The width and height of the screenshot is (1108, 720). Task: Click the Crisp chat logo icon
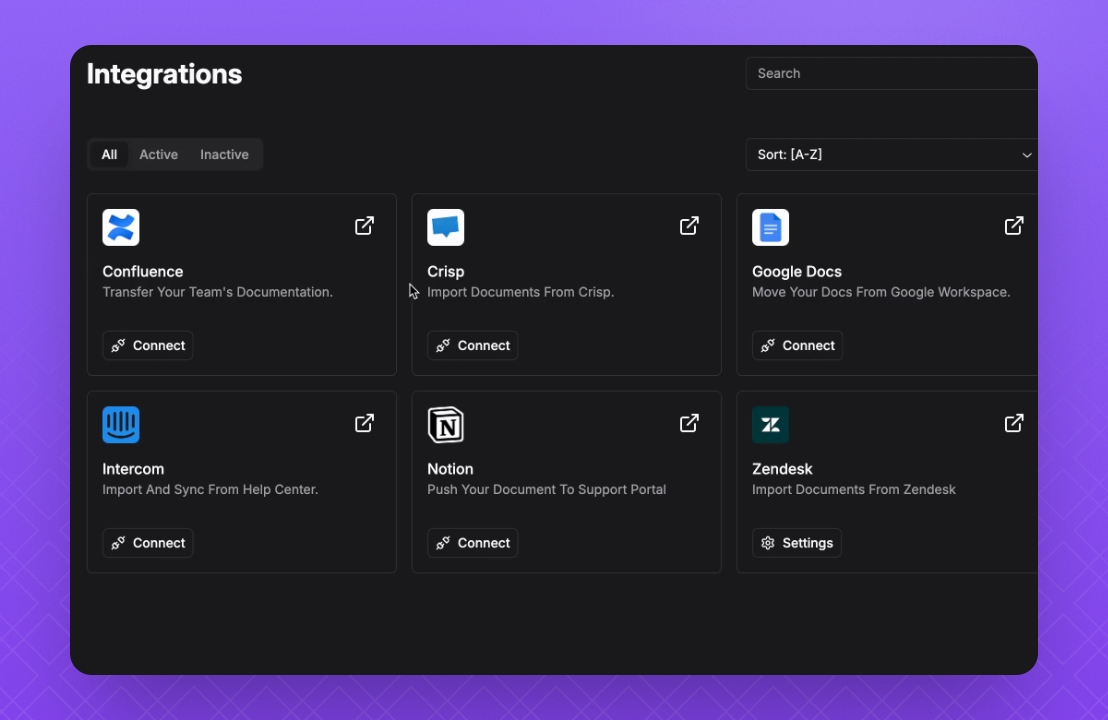coord(445,228)
